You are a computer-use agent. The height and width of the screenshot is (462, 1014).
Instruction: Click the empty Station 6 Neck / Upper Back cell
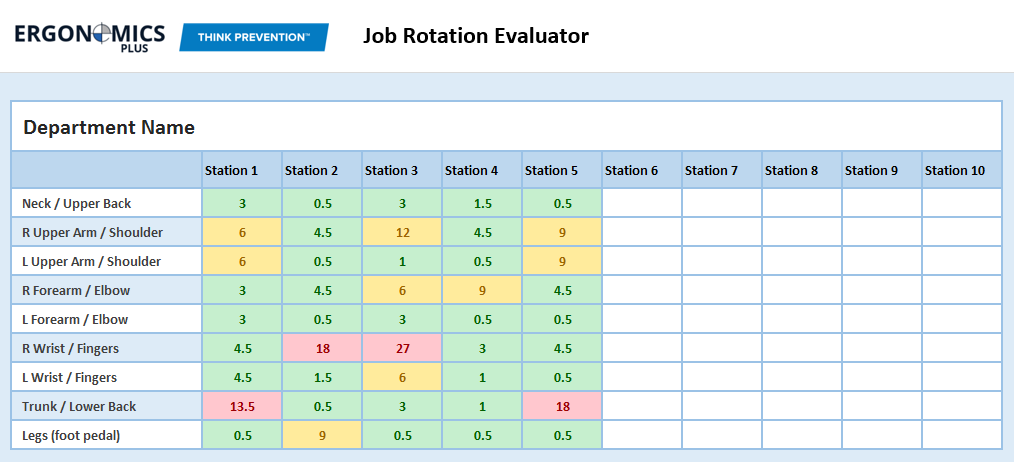click(642, 203)
